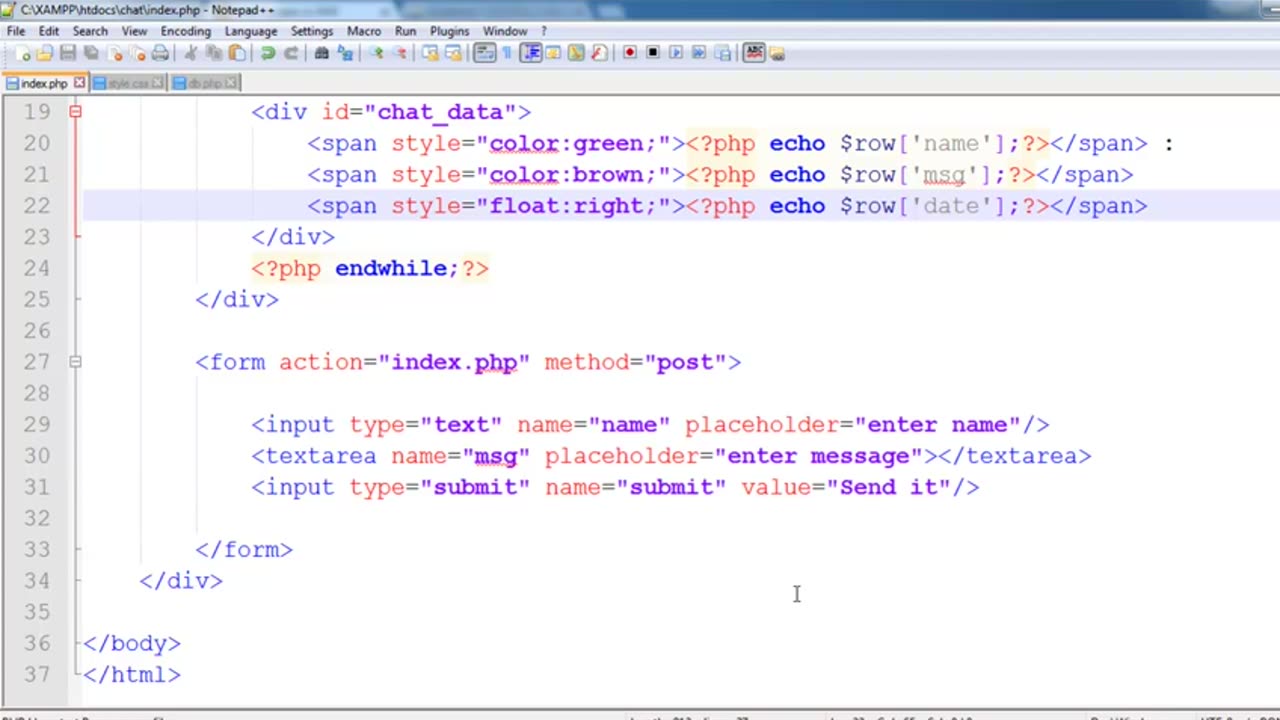Click 'float:right;' on line 22
This screenshot has width=1280, height=720.
[x=572, y=205]
